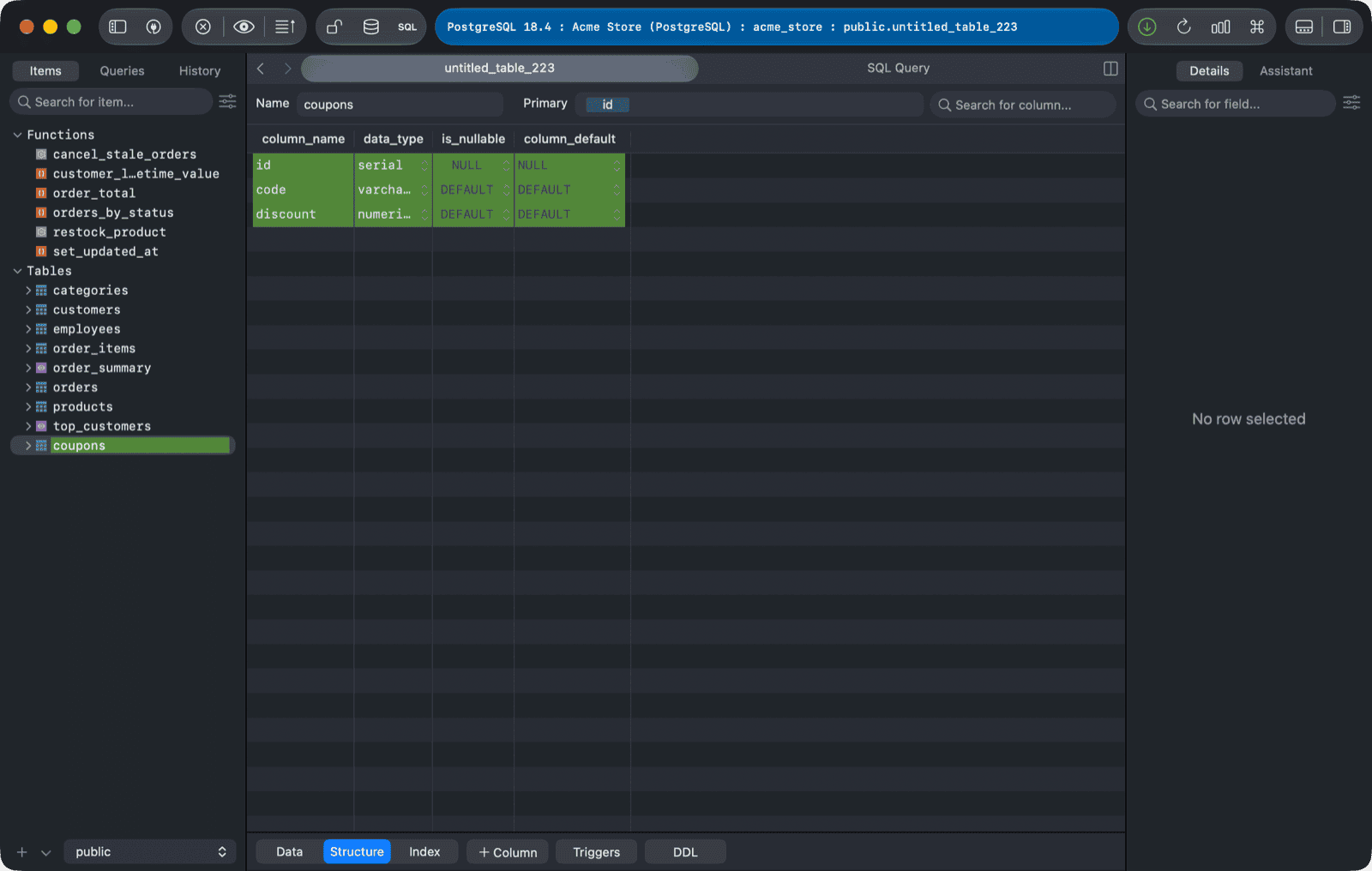1372x871 pixels.
Task: Click Search for column field
Action: pyautogui.click(x=1023, y=105)
